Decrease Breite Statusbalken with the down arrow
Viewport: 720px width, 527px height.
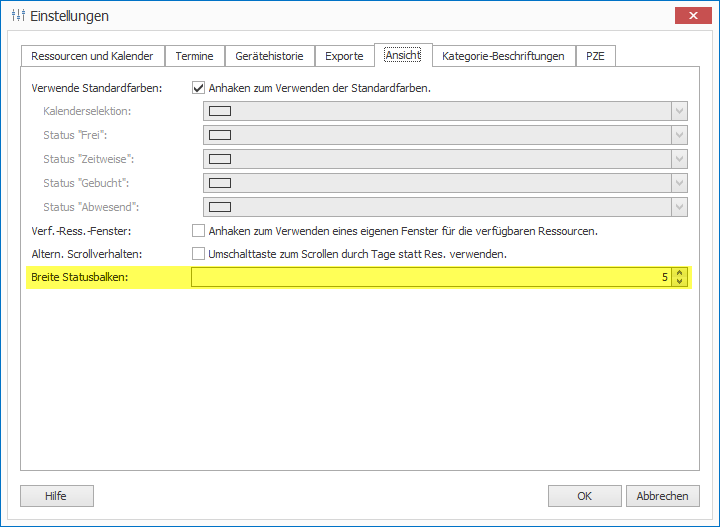(680, 282)
